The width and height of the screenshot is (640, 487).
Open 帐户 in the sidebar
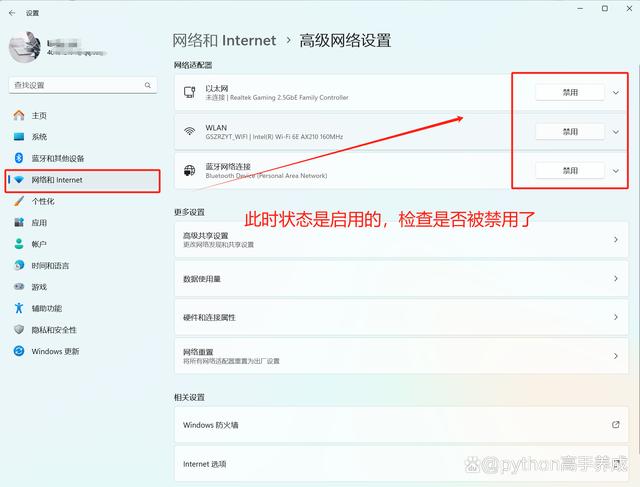tap(83, 244)
